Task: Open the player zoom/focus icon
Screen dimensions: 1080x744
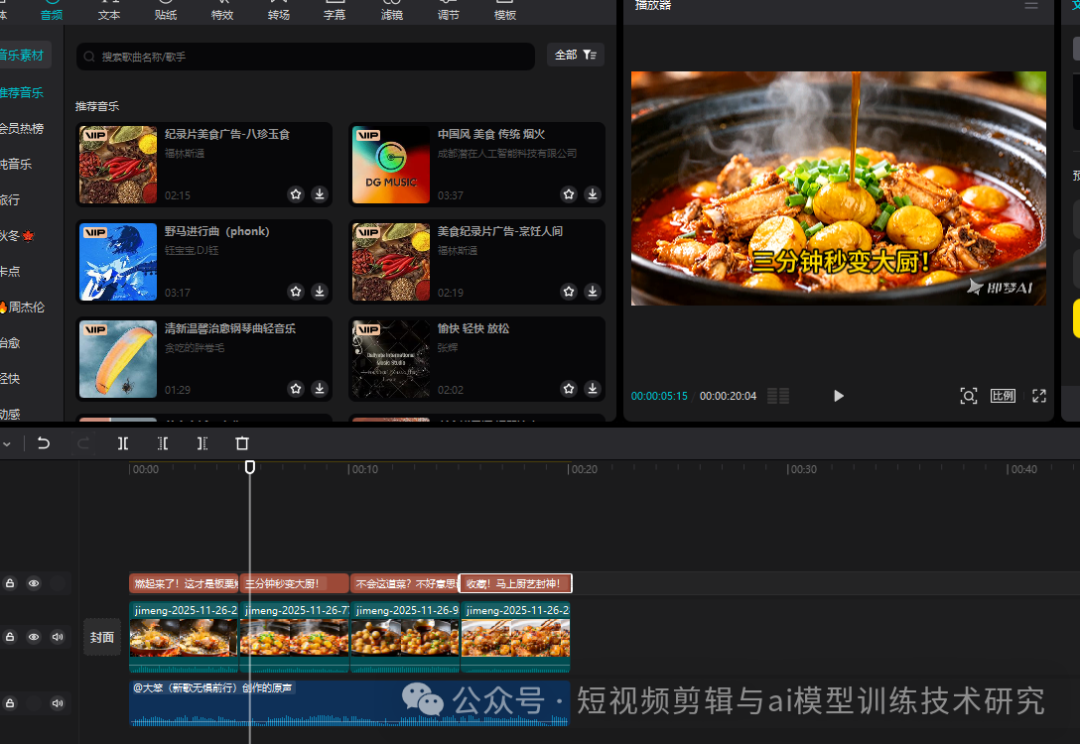Action: point(968,396)
